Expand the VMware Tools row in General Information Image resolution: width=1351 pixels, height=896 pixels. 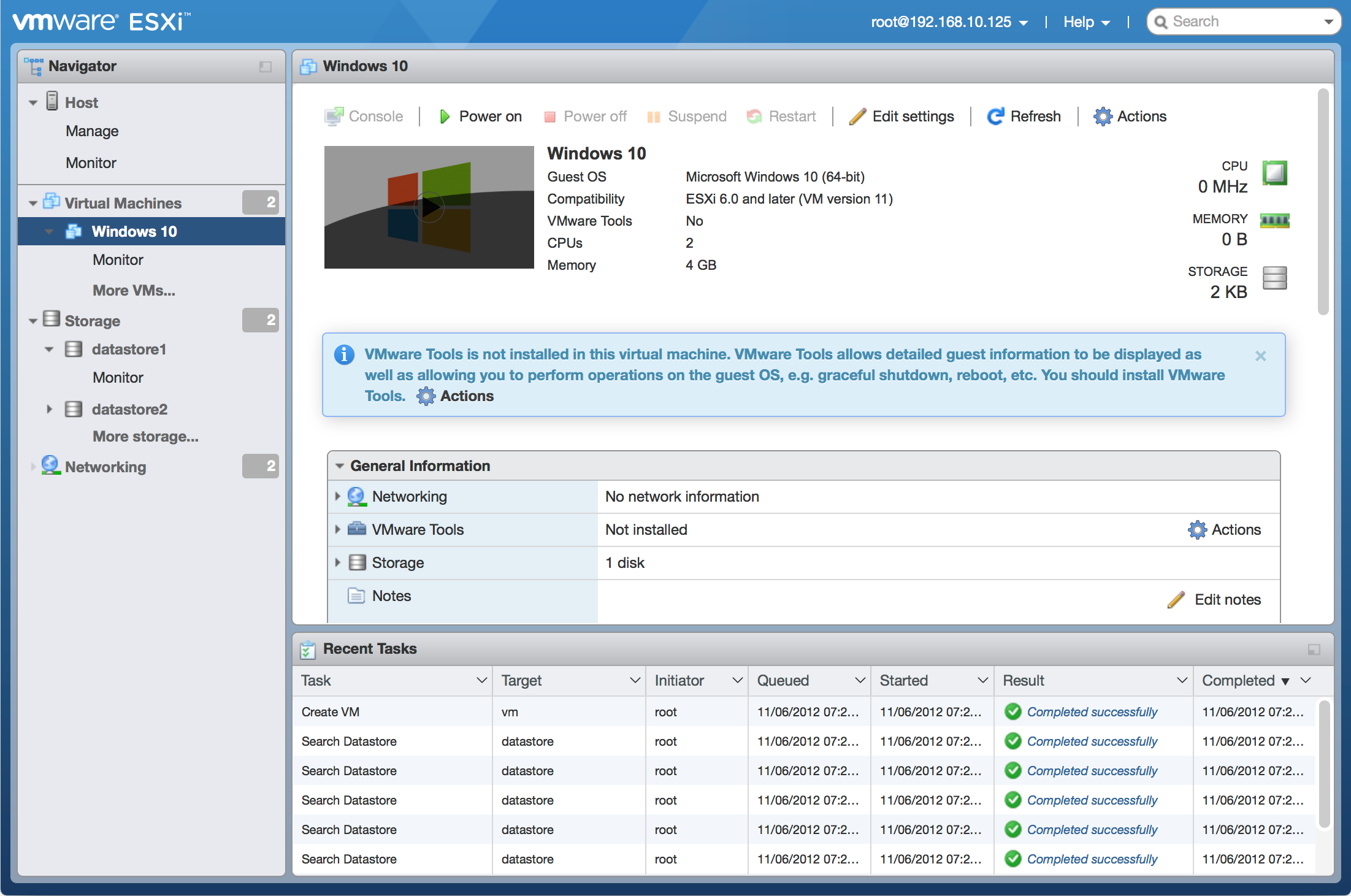tap(337, 529)
